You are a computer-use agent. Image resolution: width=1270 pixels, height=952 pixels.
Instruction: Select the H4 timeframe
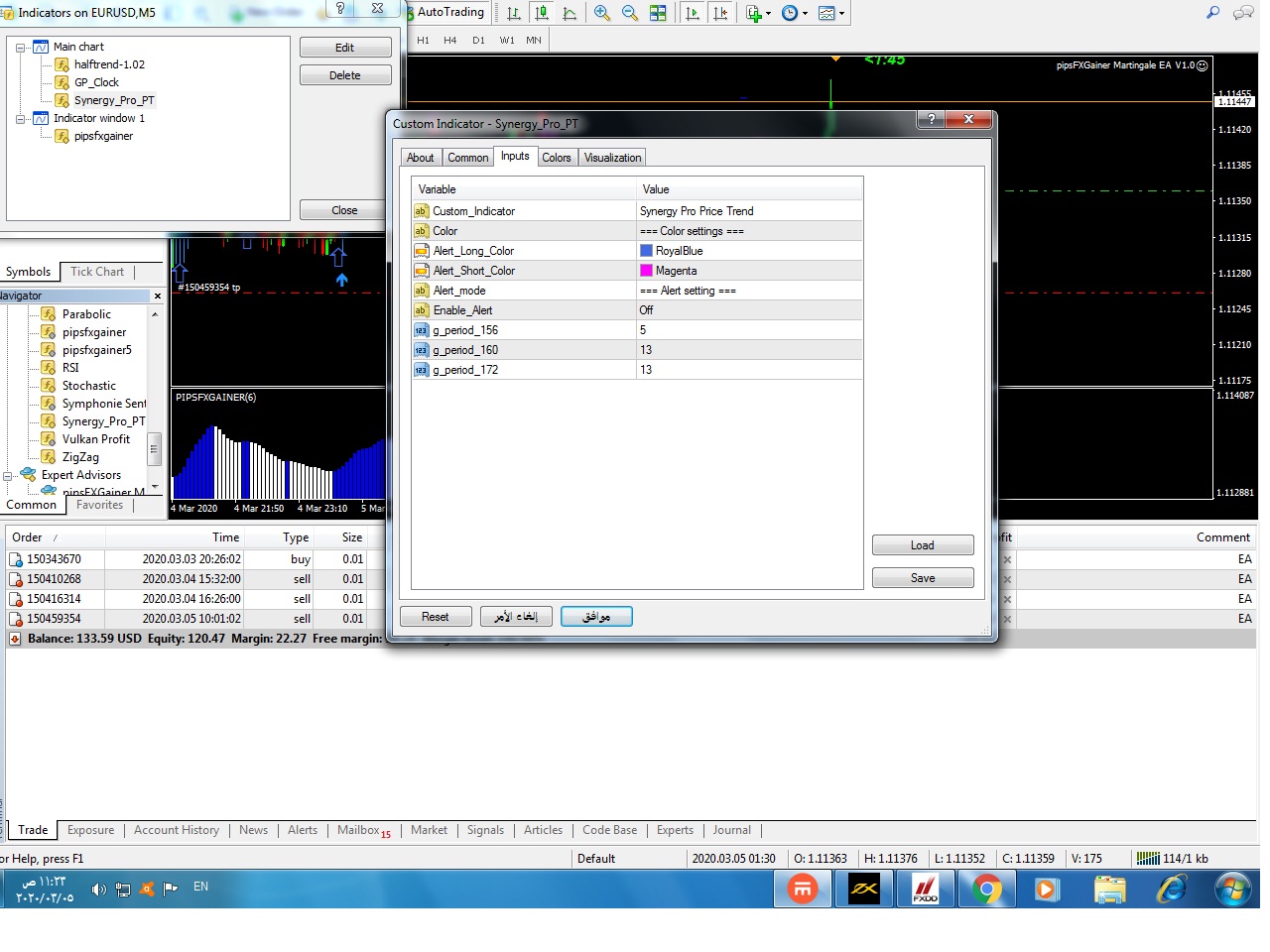point(450,41)
